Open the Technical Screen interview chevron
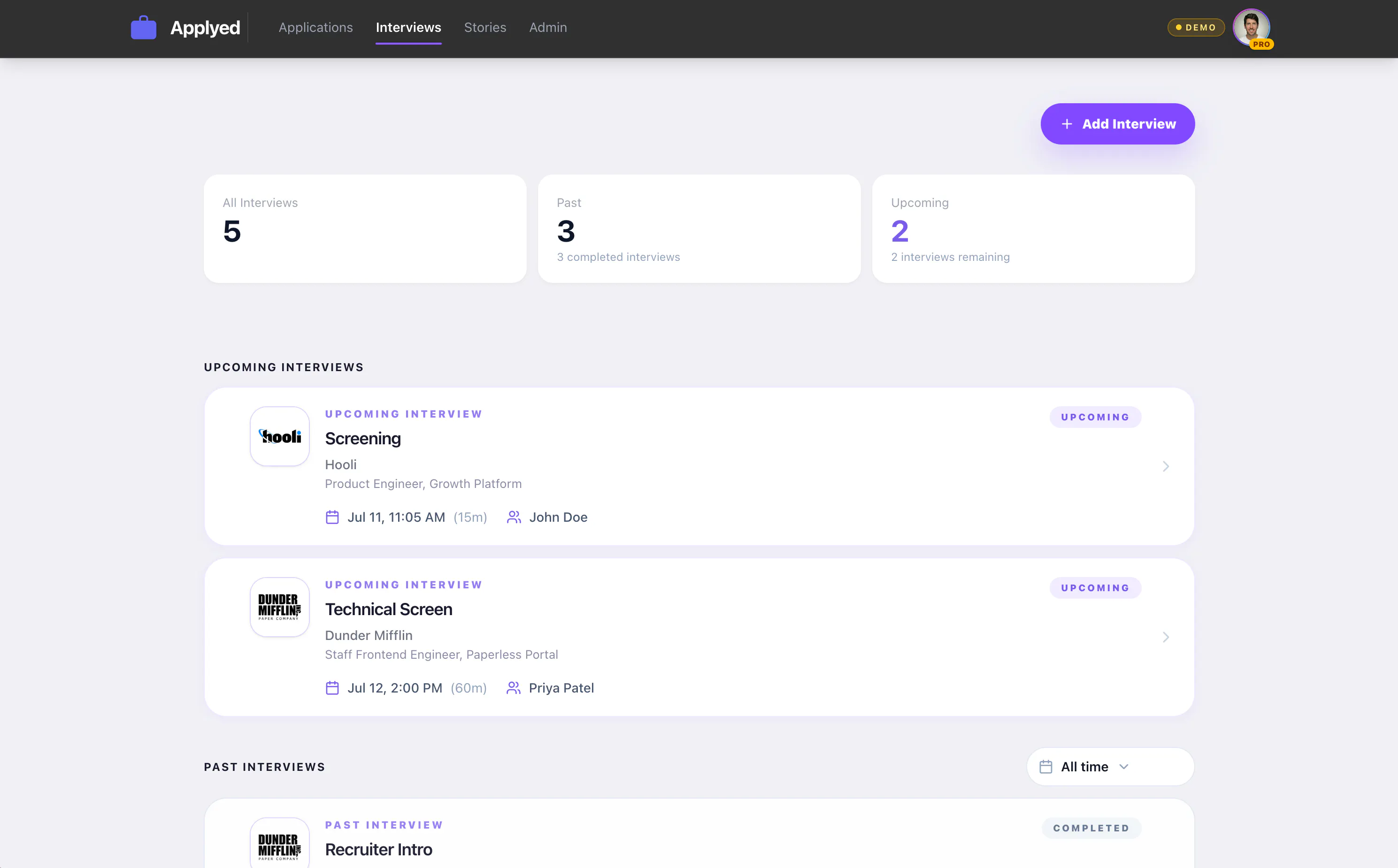Screen dimensions: 1398x868 1165,637
